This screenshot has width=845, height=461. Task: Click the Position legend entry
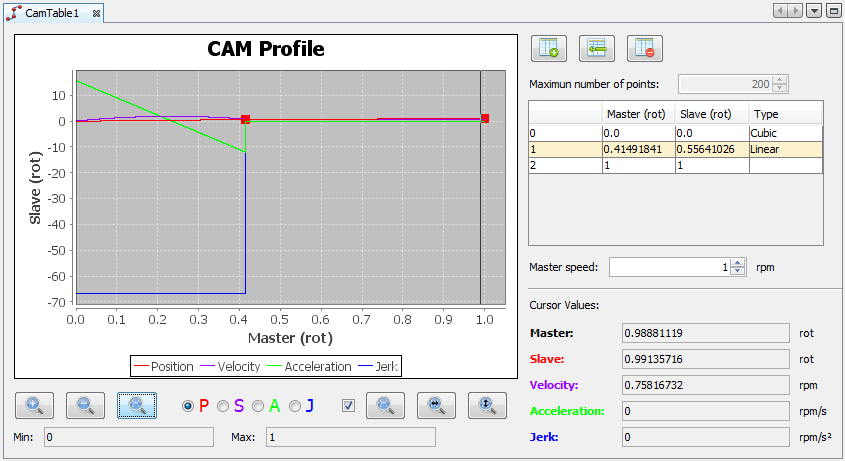[x=163, y=367]
